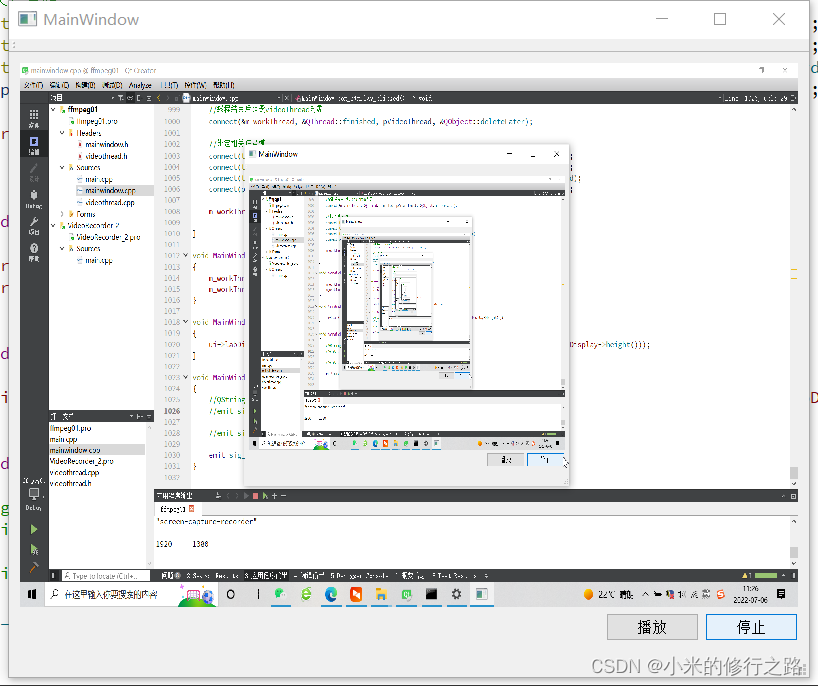Open the 文件(F) menu
Screen dimensions: 818x686
tap(33, 85)
